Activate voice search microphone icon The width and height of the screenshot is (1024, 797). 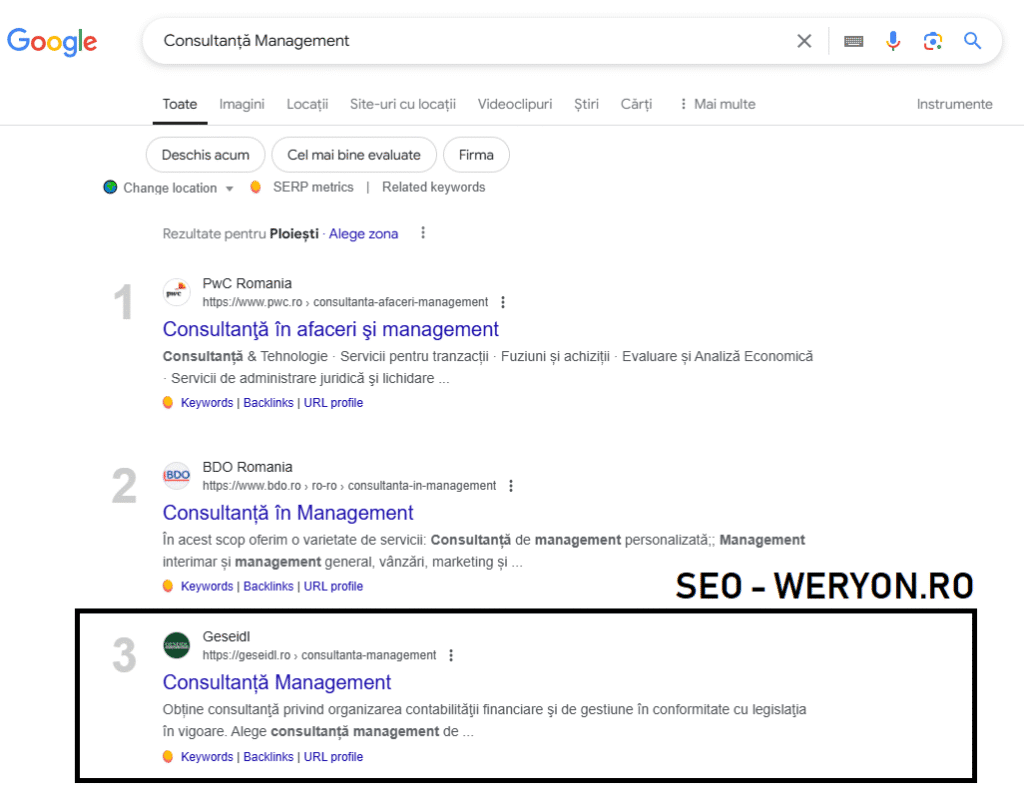click(x=892, y=41)
